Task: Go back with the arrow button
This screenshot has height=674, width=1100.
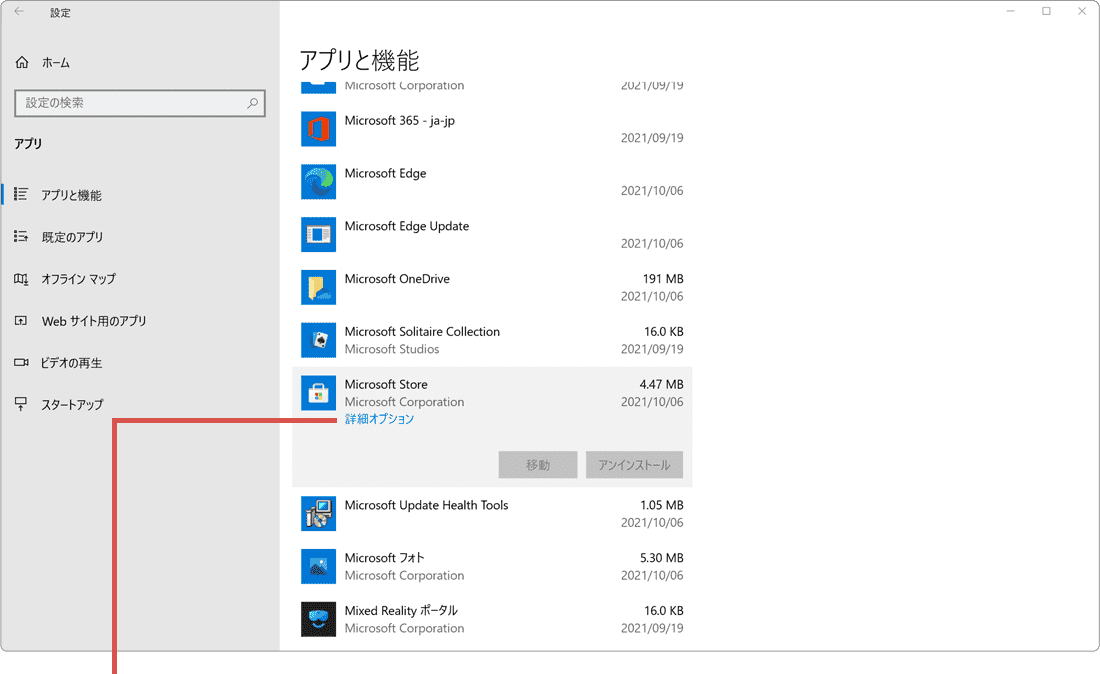Action: pyautogui.click(x=19, y=12)
